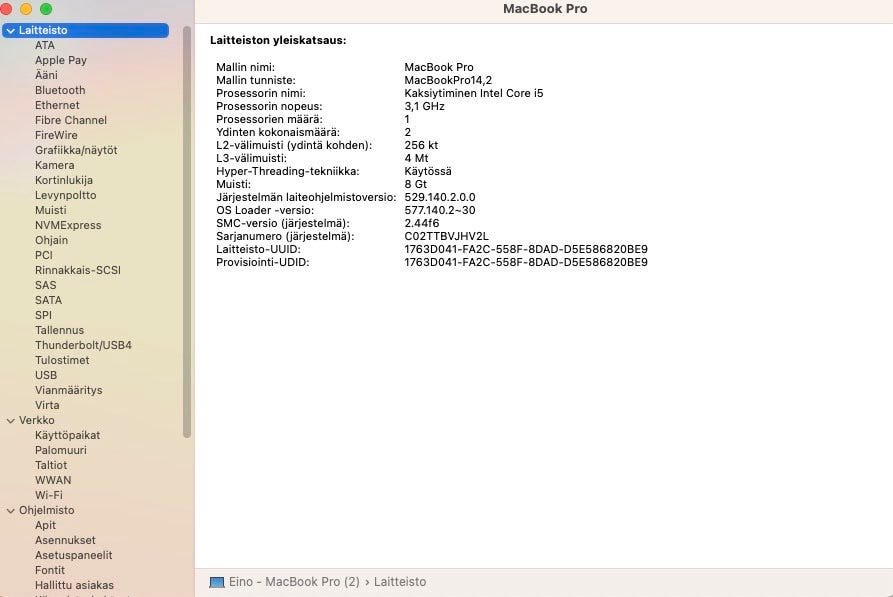
Task: Click the sidebar vertical scrollbar
Action: click(x=186, y=232)
